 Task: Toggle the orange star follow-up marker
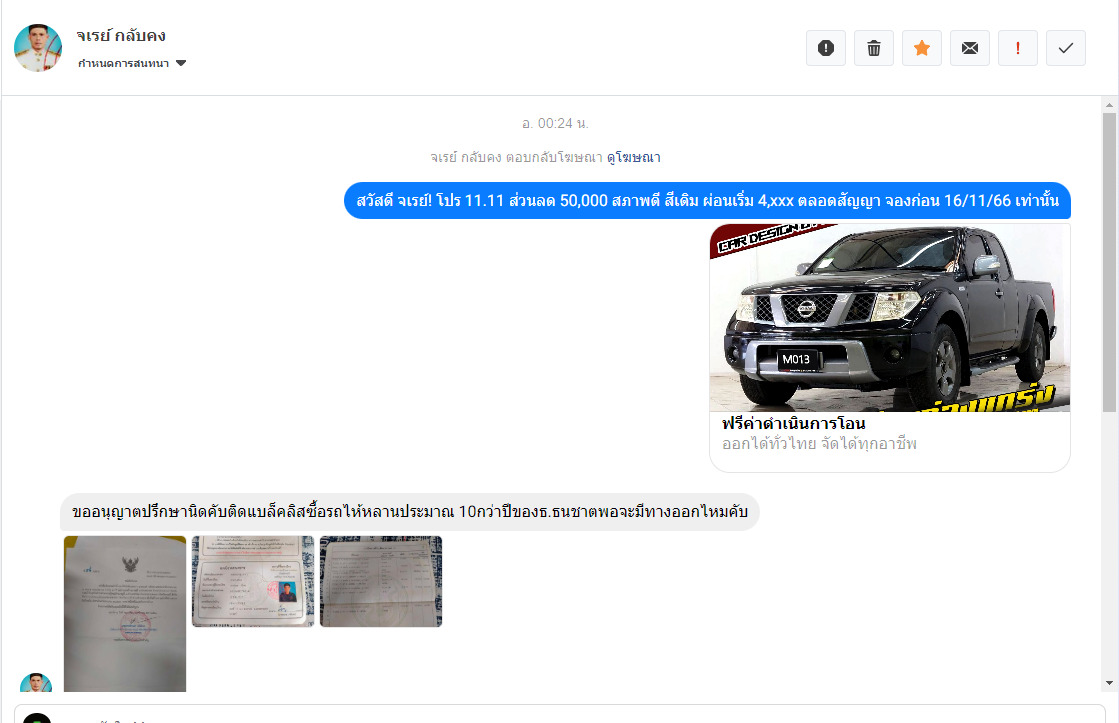[921, 48]
